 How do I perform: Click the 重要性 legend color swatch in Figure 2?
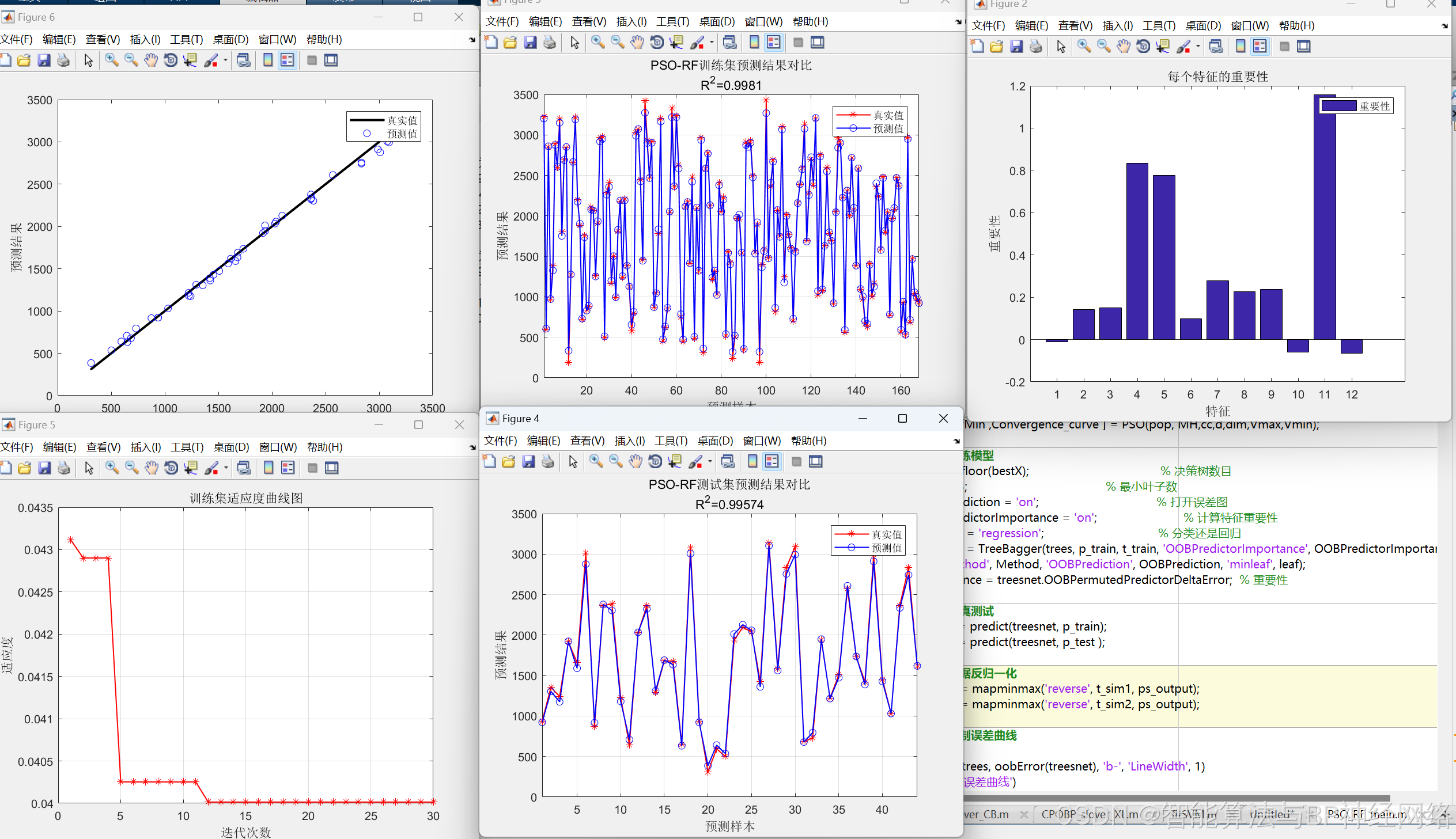click(1338, 106)
